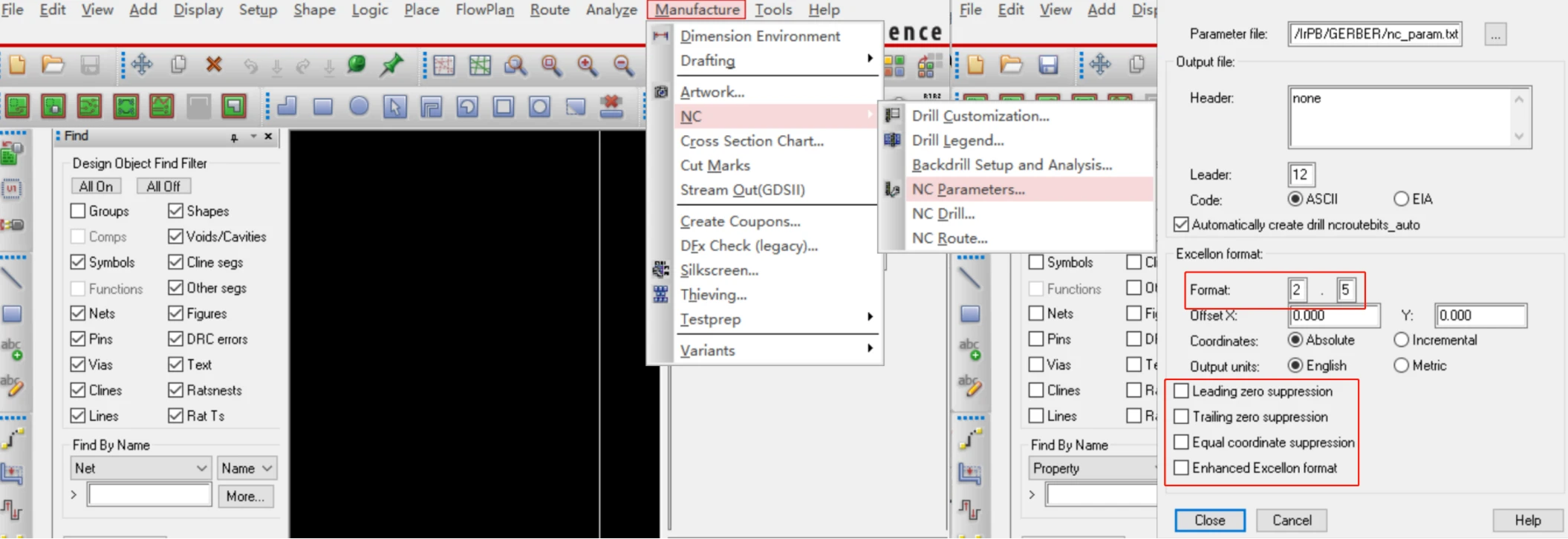
Task: Click the Copy icon in left toolbar
Action: click(178, 65)
